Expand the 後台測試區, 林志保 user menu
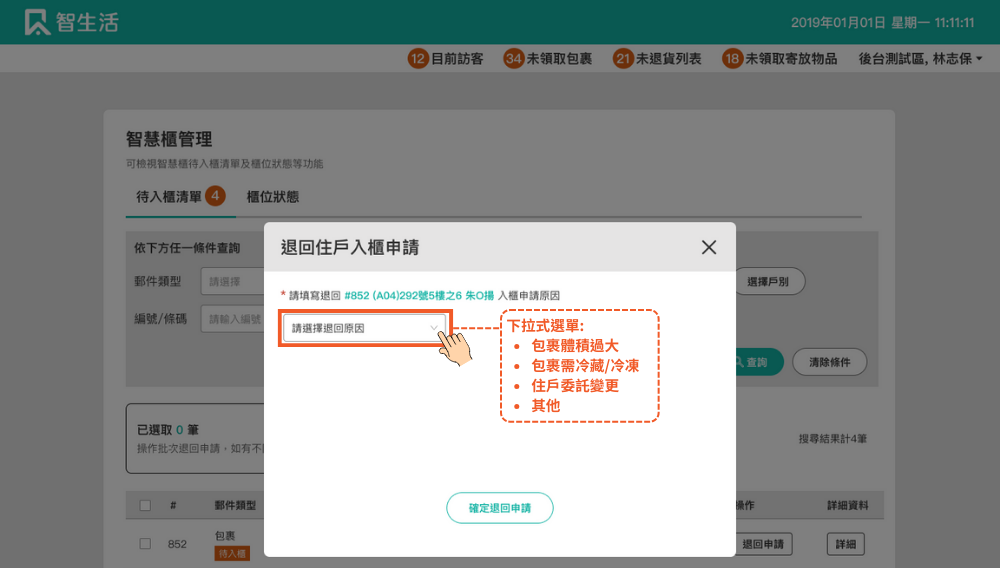 [920, 59]
